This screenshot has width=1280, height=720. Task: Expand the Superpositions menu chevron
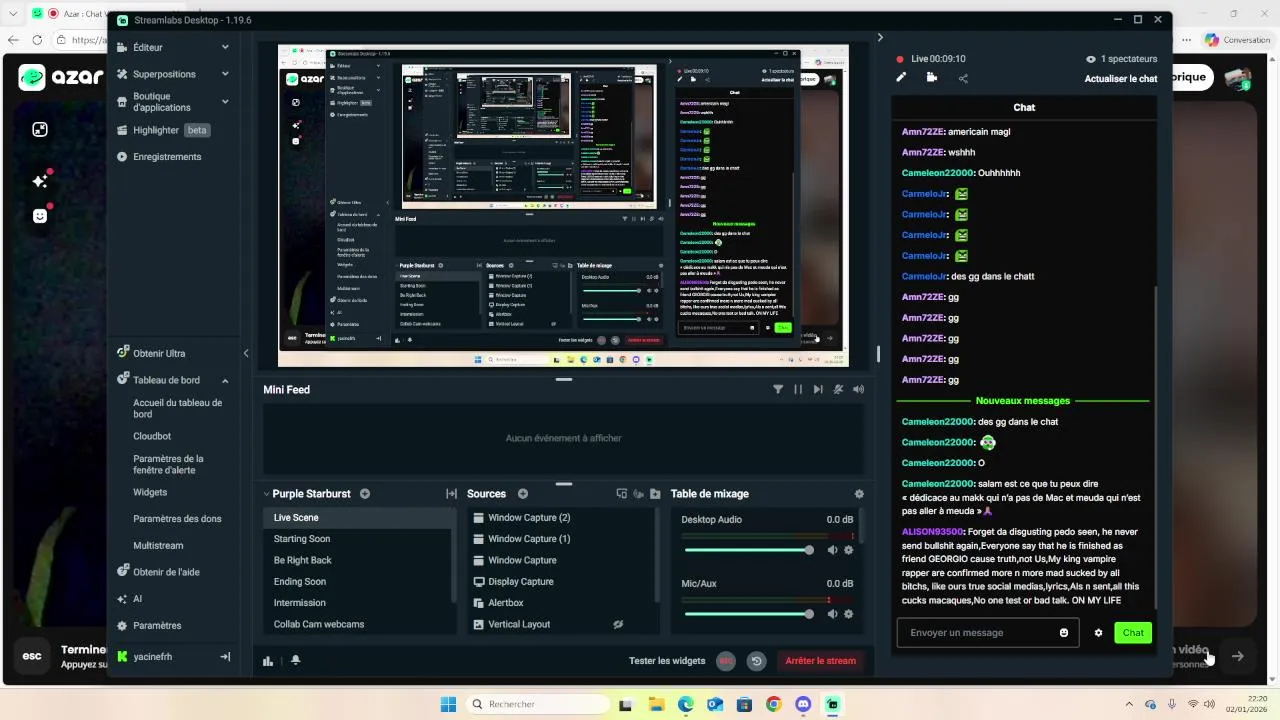[225, 74]
